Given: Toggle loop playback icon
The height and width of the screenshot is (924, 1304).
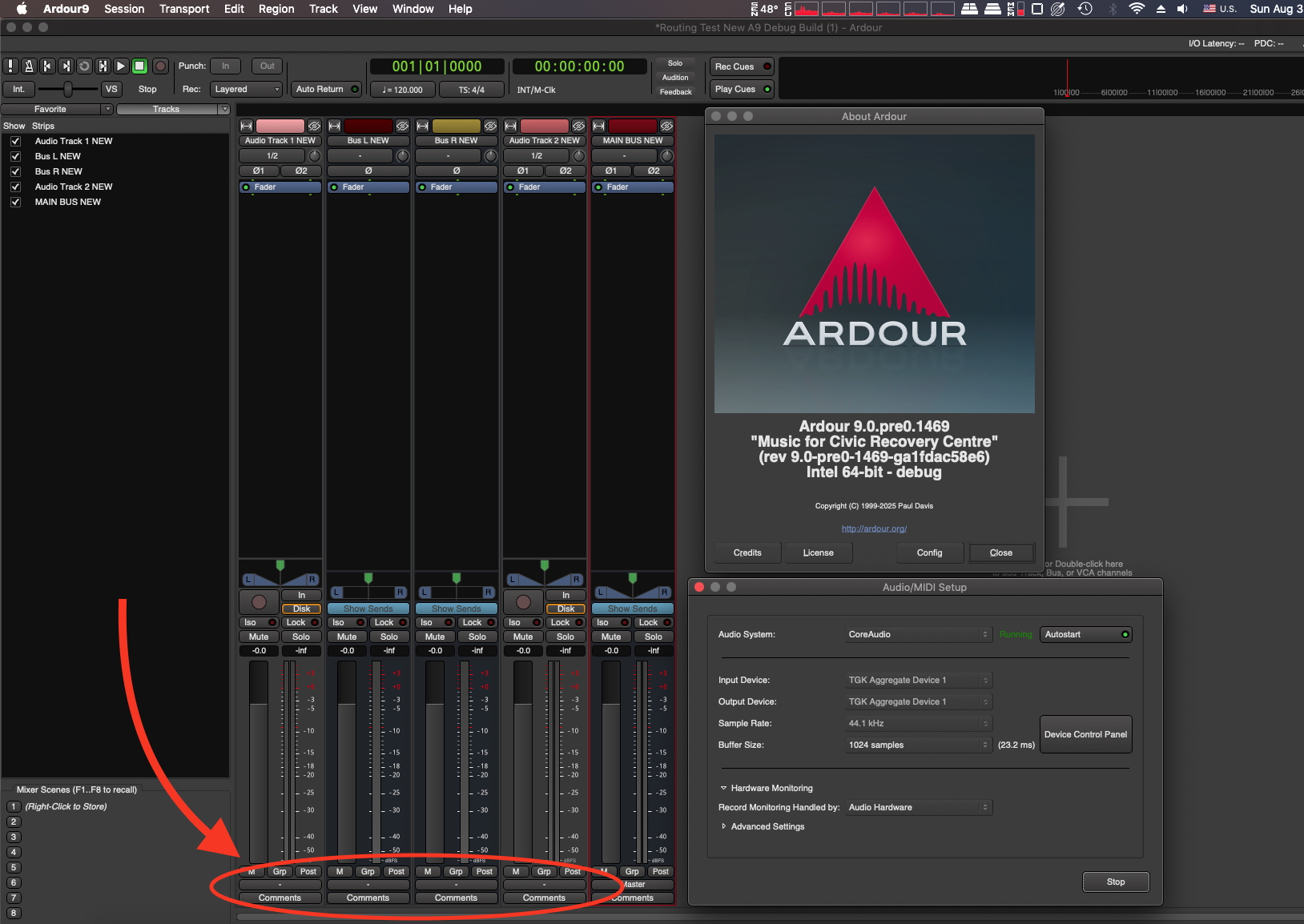Looking at the screenshot, I should (x=84, y=66).
